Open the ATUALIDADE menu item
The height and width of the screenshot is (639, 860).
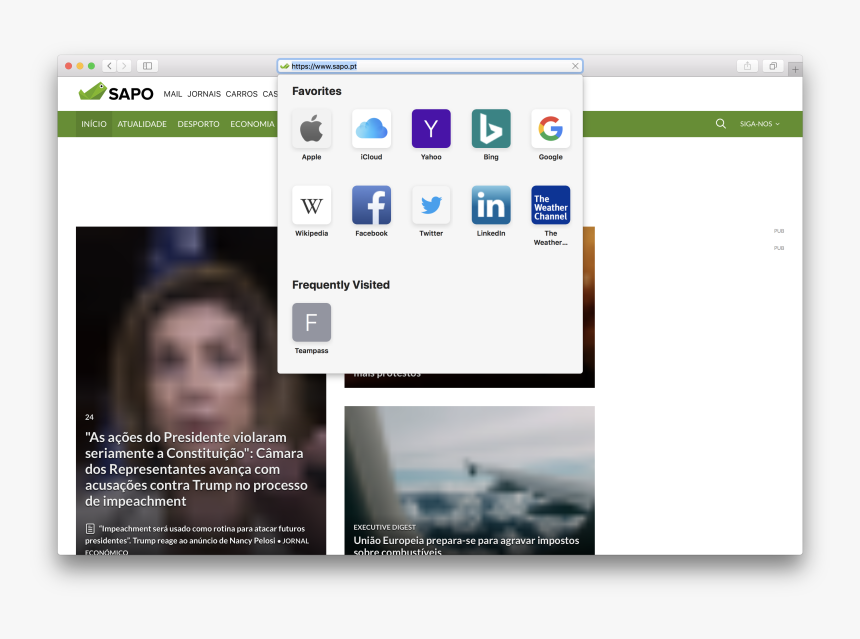point(142,124)
